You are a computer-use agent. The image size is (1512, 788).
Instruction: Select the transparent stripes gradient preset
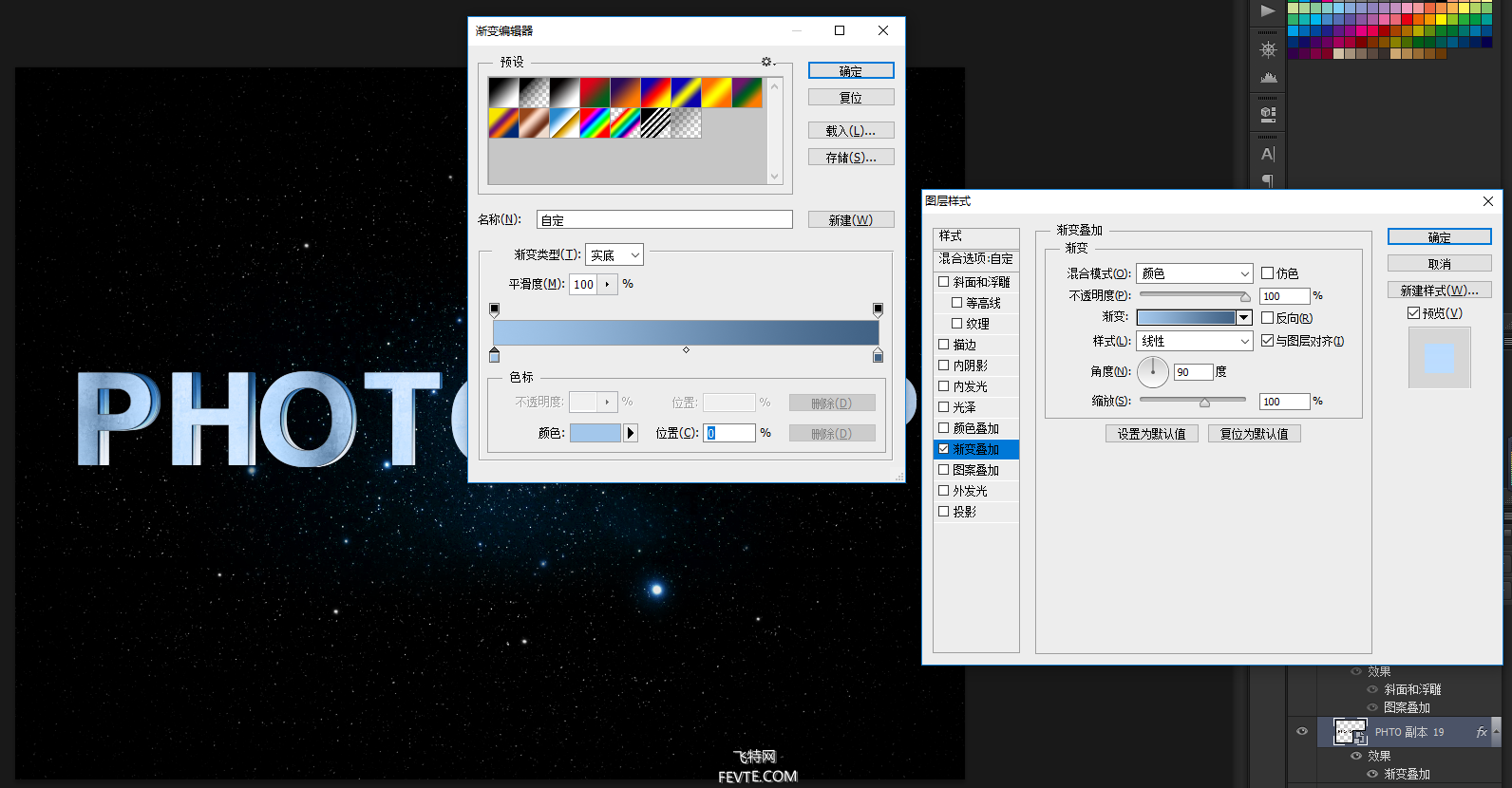coord(655,123)
